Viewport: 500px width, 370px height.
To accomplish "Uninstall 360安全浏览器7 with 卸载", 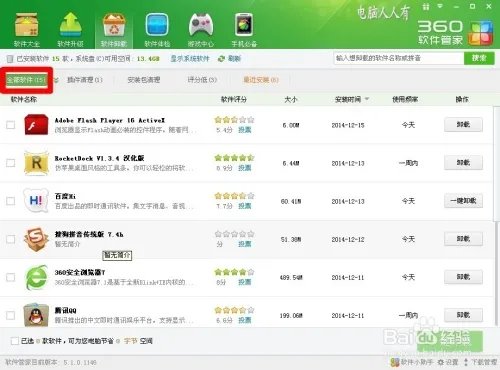I will [x=463, y=277].
